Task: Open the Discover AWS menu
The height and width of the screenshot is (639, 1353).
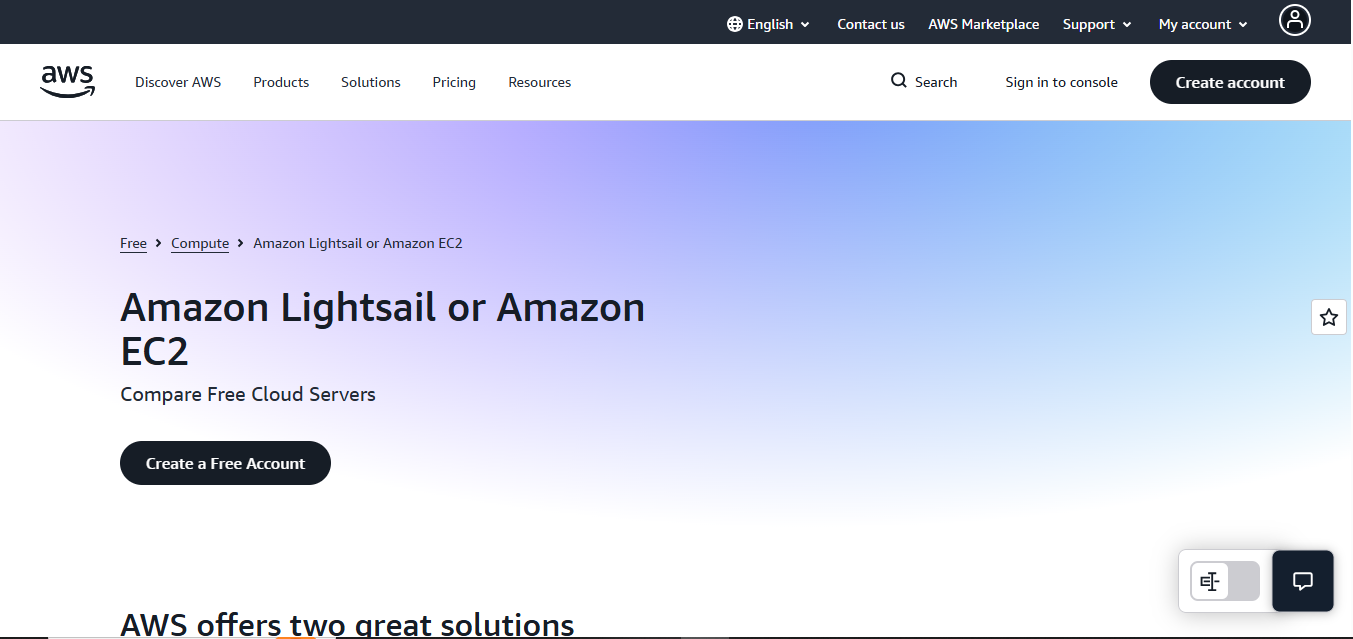Action: 178,82
